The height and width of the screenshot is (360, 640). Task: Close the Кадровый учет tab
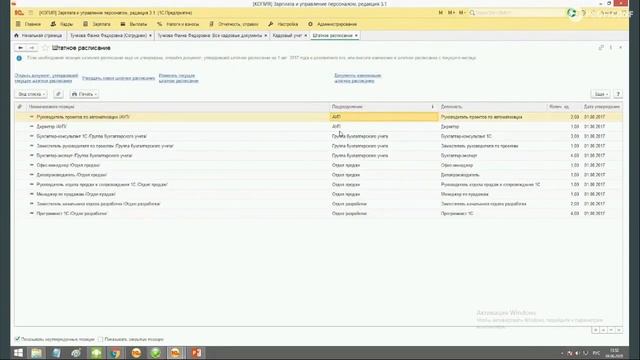pyautogui.click(x=306, y=36)
